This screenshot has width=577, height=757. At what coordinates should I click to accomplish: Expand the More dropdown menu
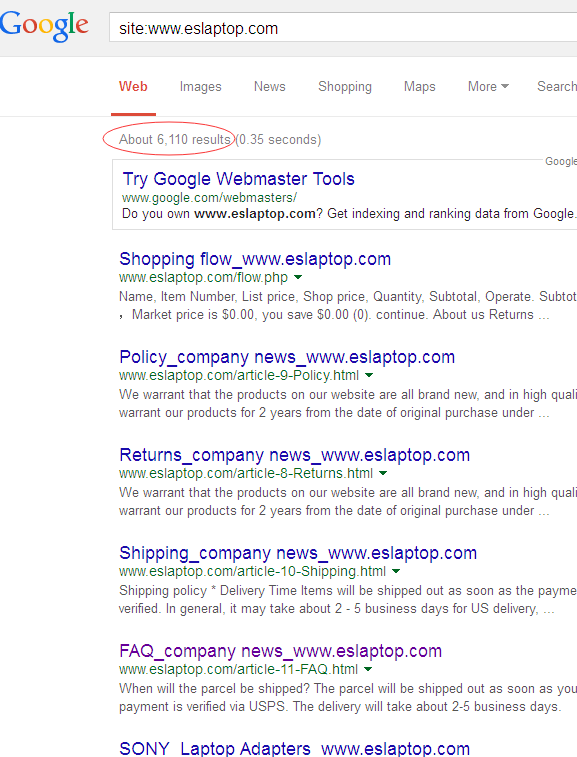point(488,86)
